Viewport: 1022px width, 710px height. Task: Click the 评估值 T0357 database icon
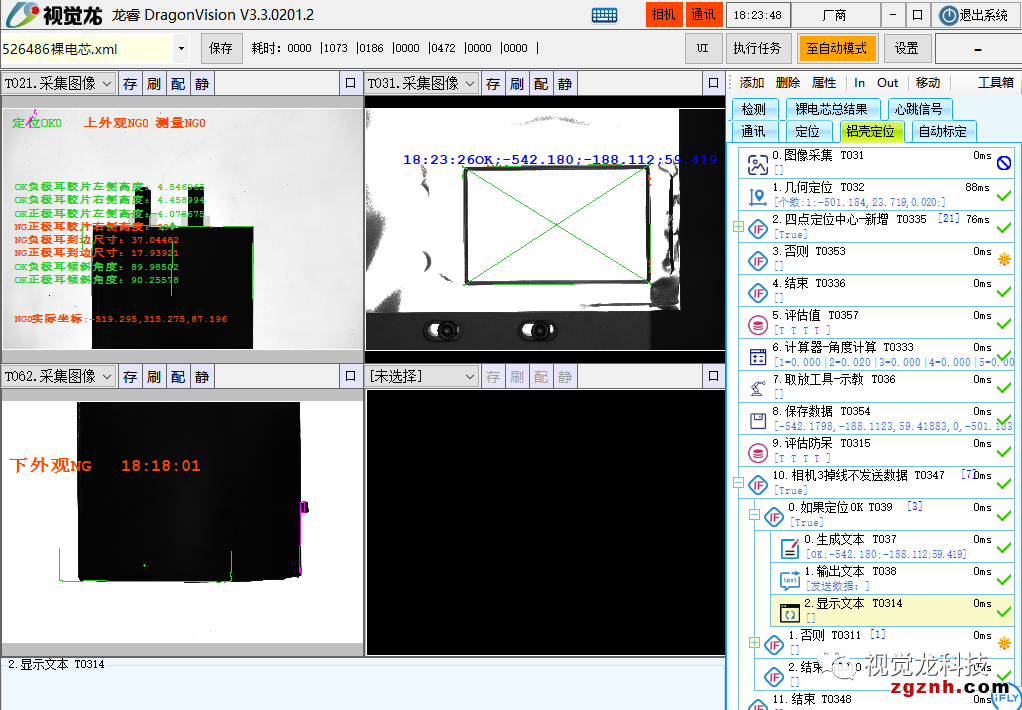point(758,323)
